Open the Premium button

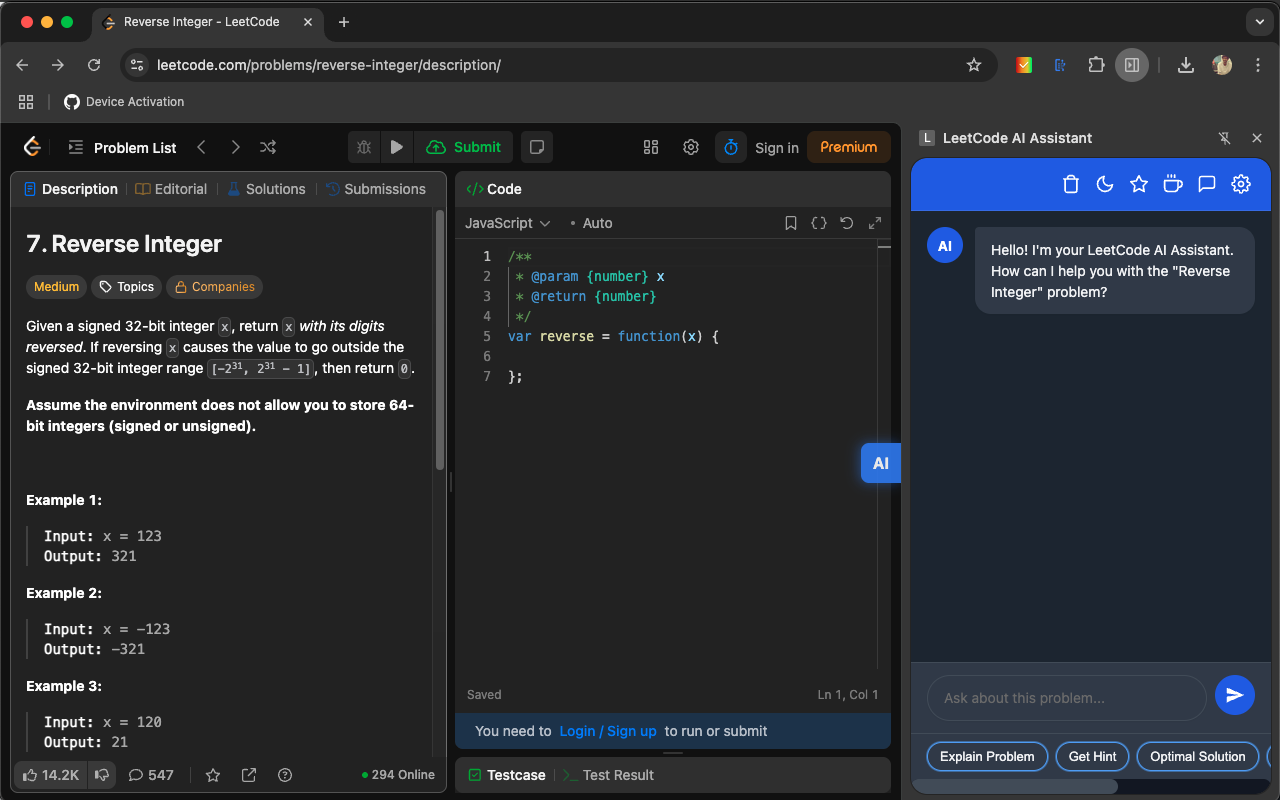[849, 147]
